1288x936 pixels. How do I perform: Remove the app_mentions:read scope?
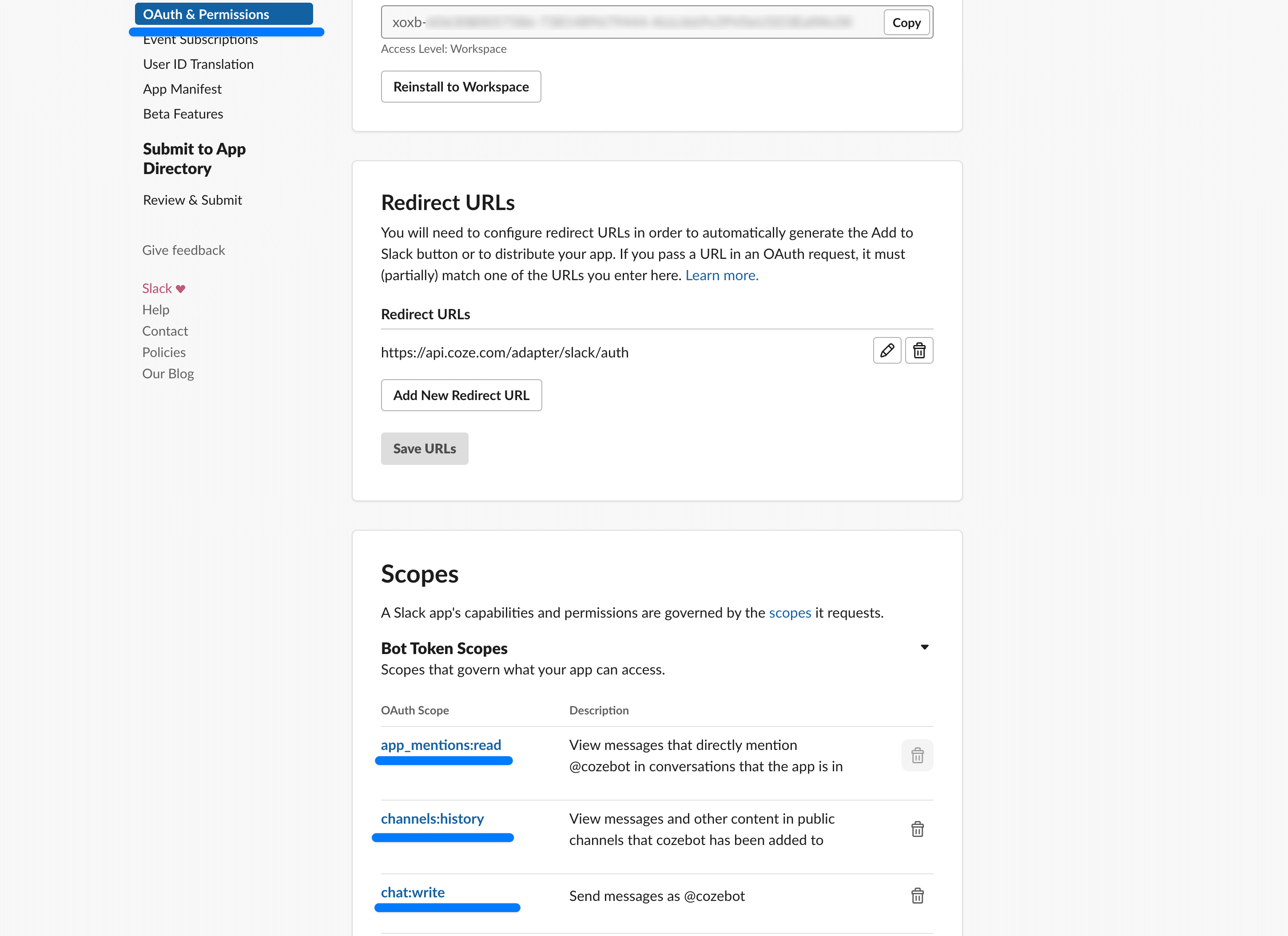[x=917, y=755]
